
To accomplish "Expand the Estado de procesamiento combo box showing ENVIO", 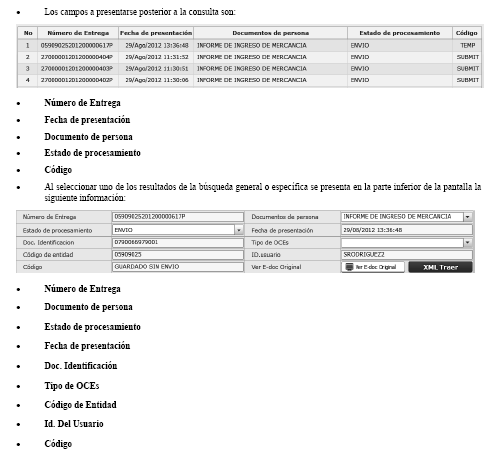I will tap(239, 230).
